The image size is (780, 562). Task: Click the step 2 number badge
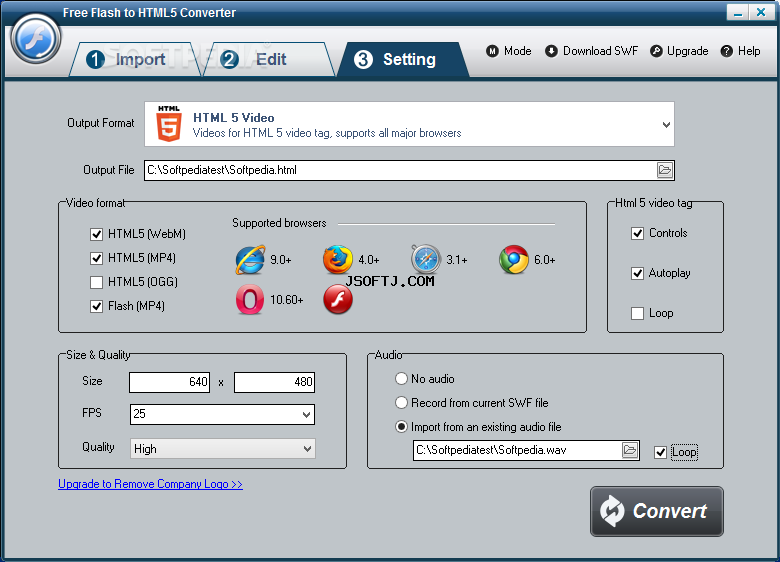pos(229,60)
